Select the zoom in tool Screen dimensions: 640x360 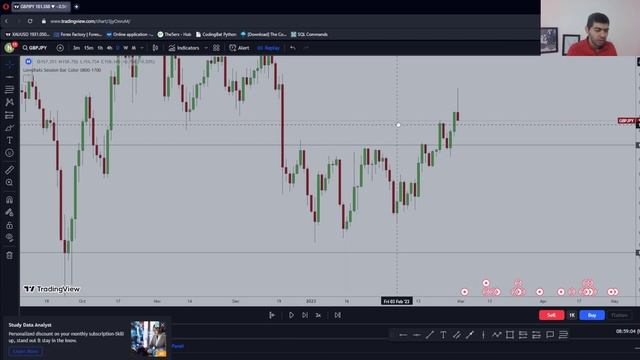[9, 182]
